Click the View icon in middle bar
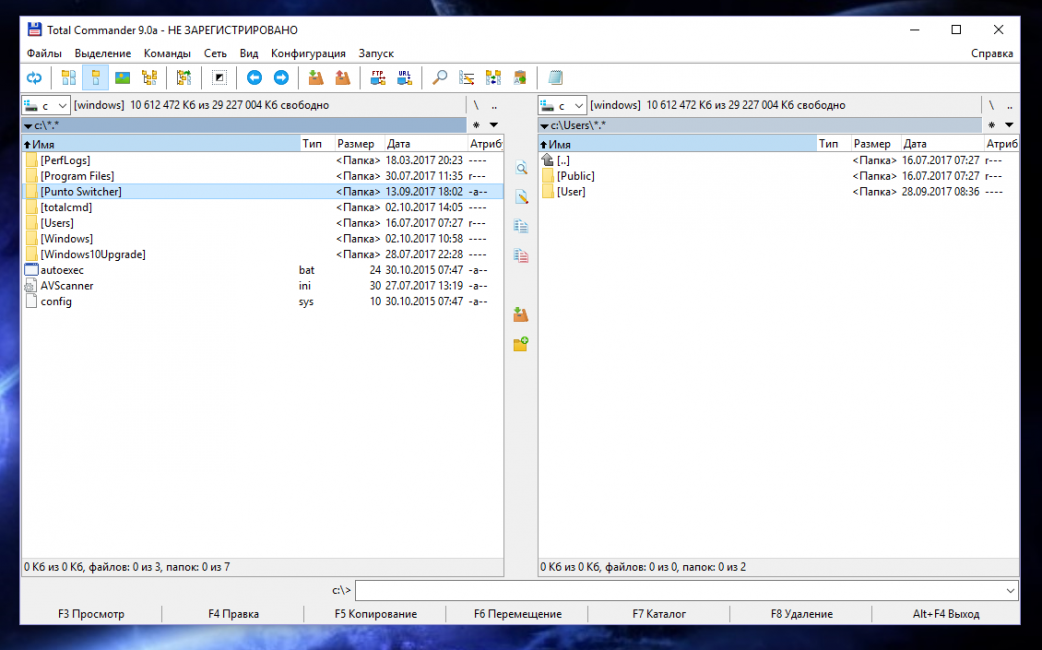Viewport: 1042px width, 650px height. [521, 168]
